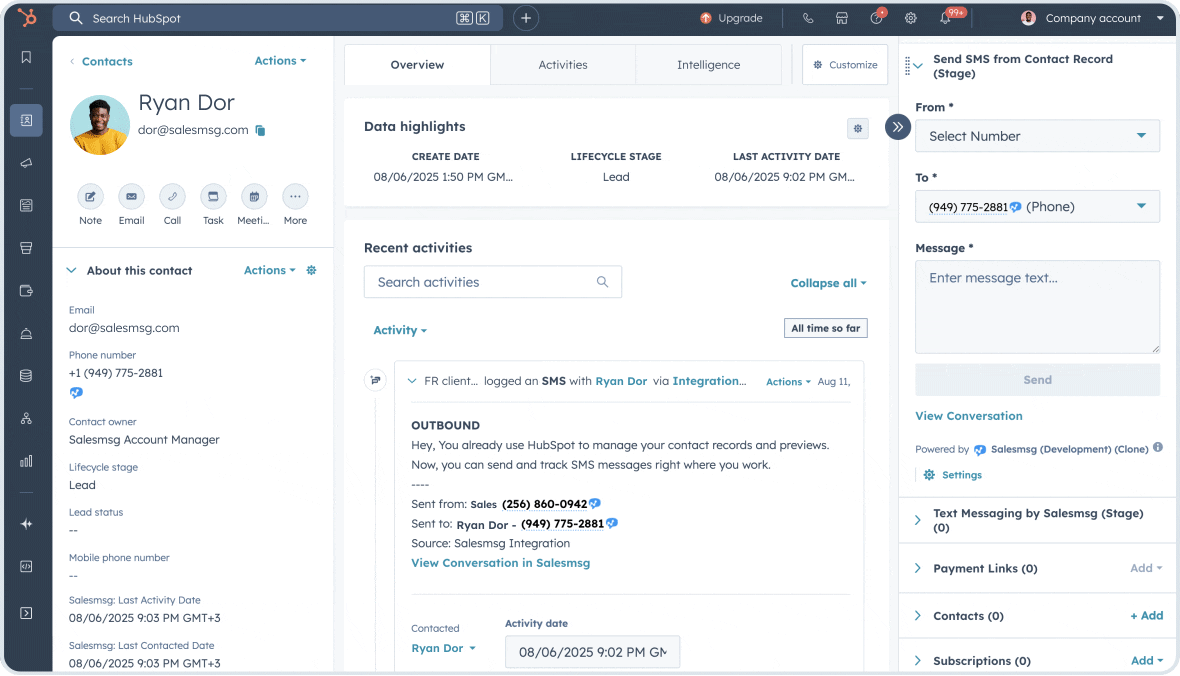The image size is (1180, 676).
Task: Click Ryan Dor's profile photo
Action: tap(100, 125)
